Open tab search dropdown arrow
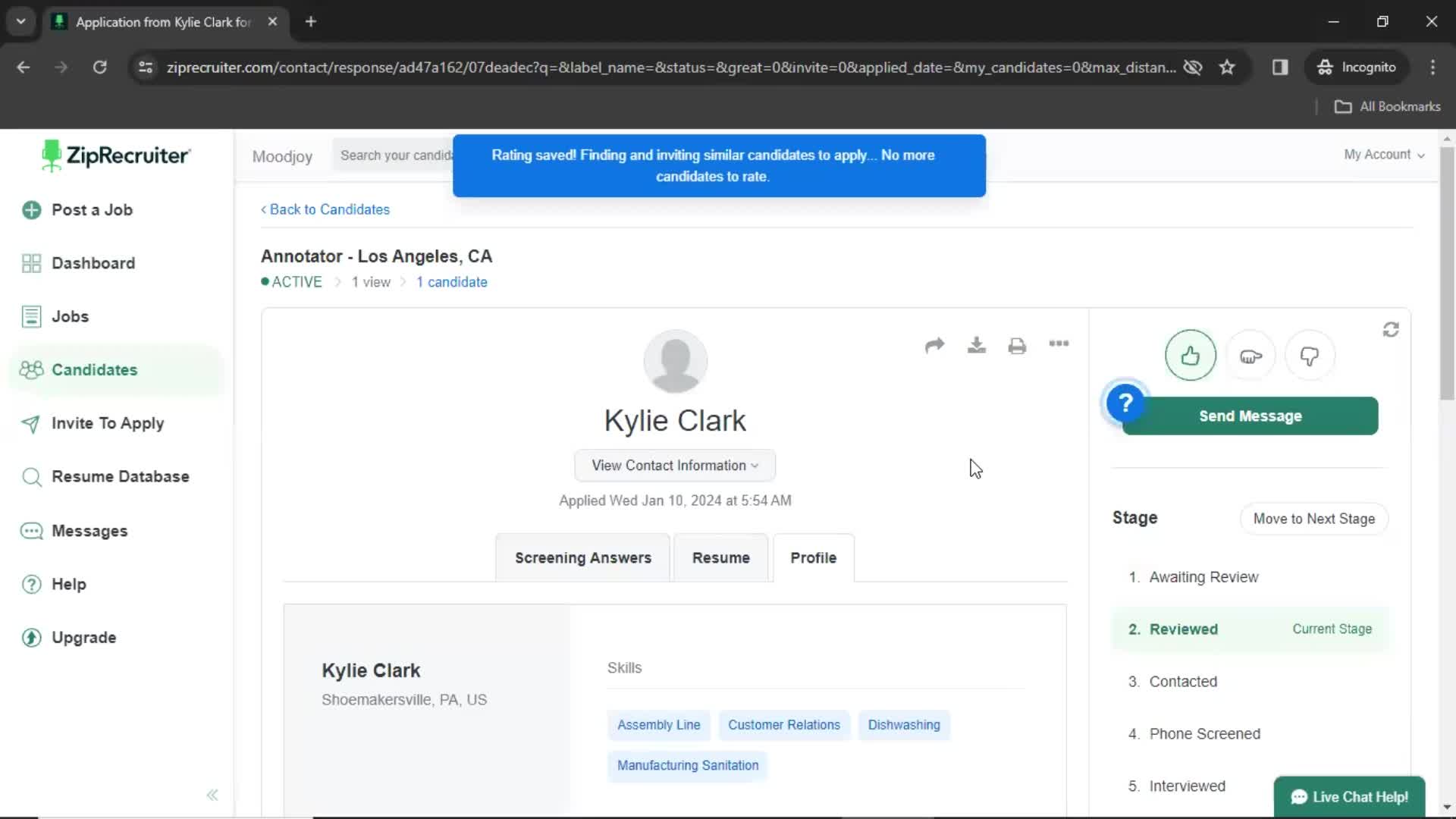 pyautogui.click(x=21, y=21)
